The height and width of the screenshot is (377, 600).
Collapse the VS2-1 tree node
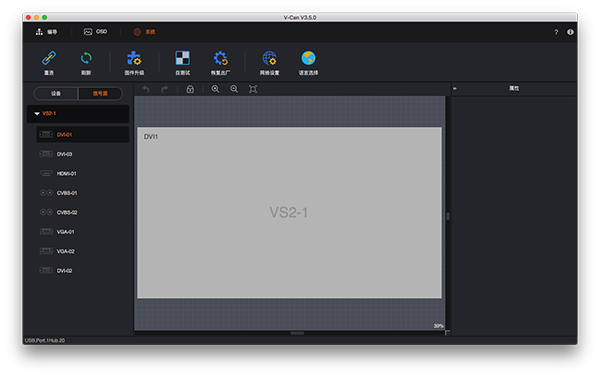37,114
